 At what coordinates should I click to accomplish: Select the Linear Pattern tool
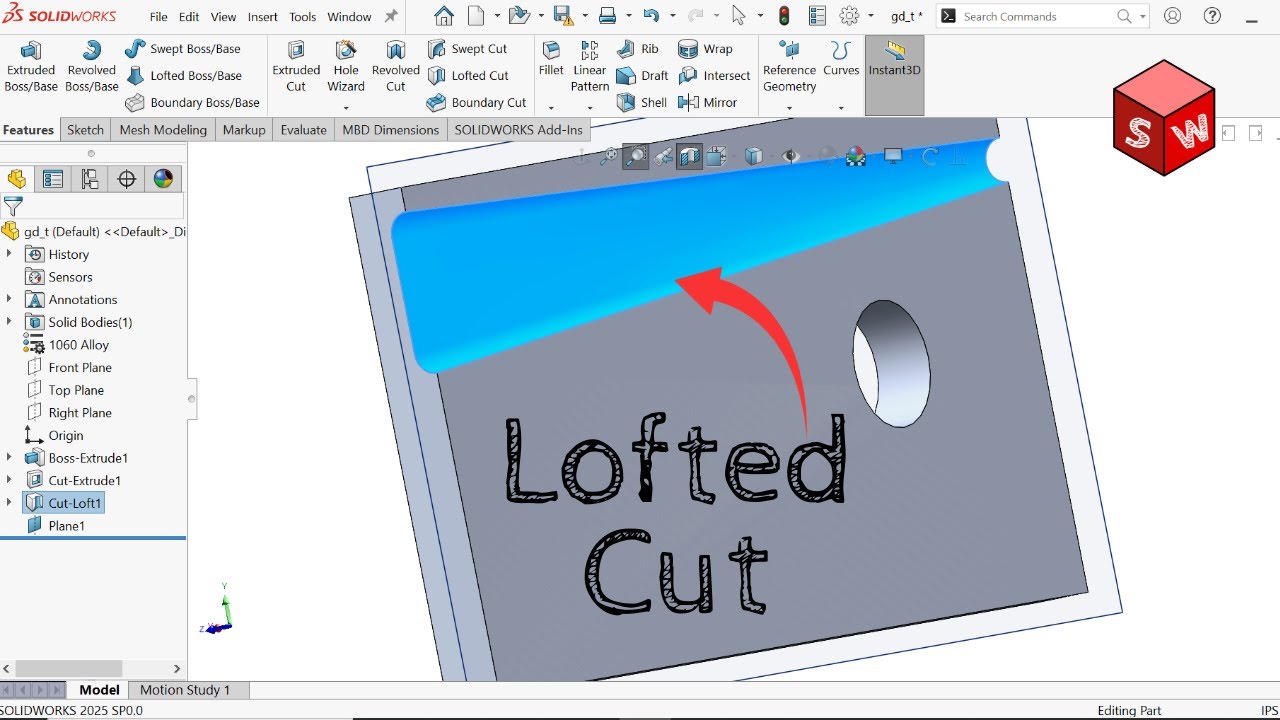coord(590,66)
